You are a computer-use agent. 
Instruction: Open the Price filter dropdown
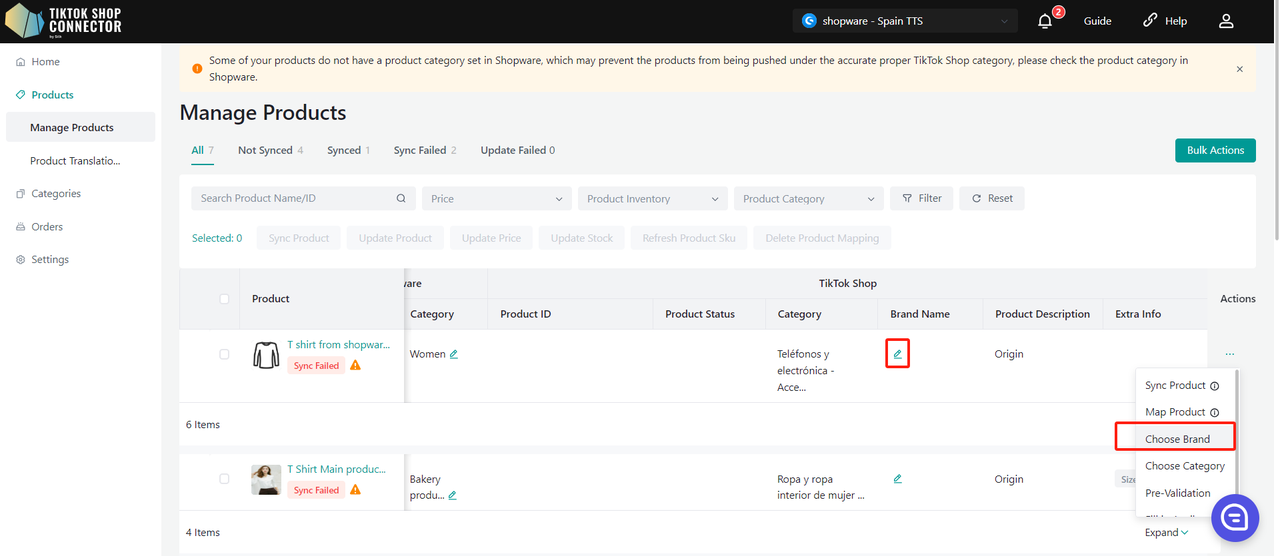click(496, 199)
